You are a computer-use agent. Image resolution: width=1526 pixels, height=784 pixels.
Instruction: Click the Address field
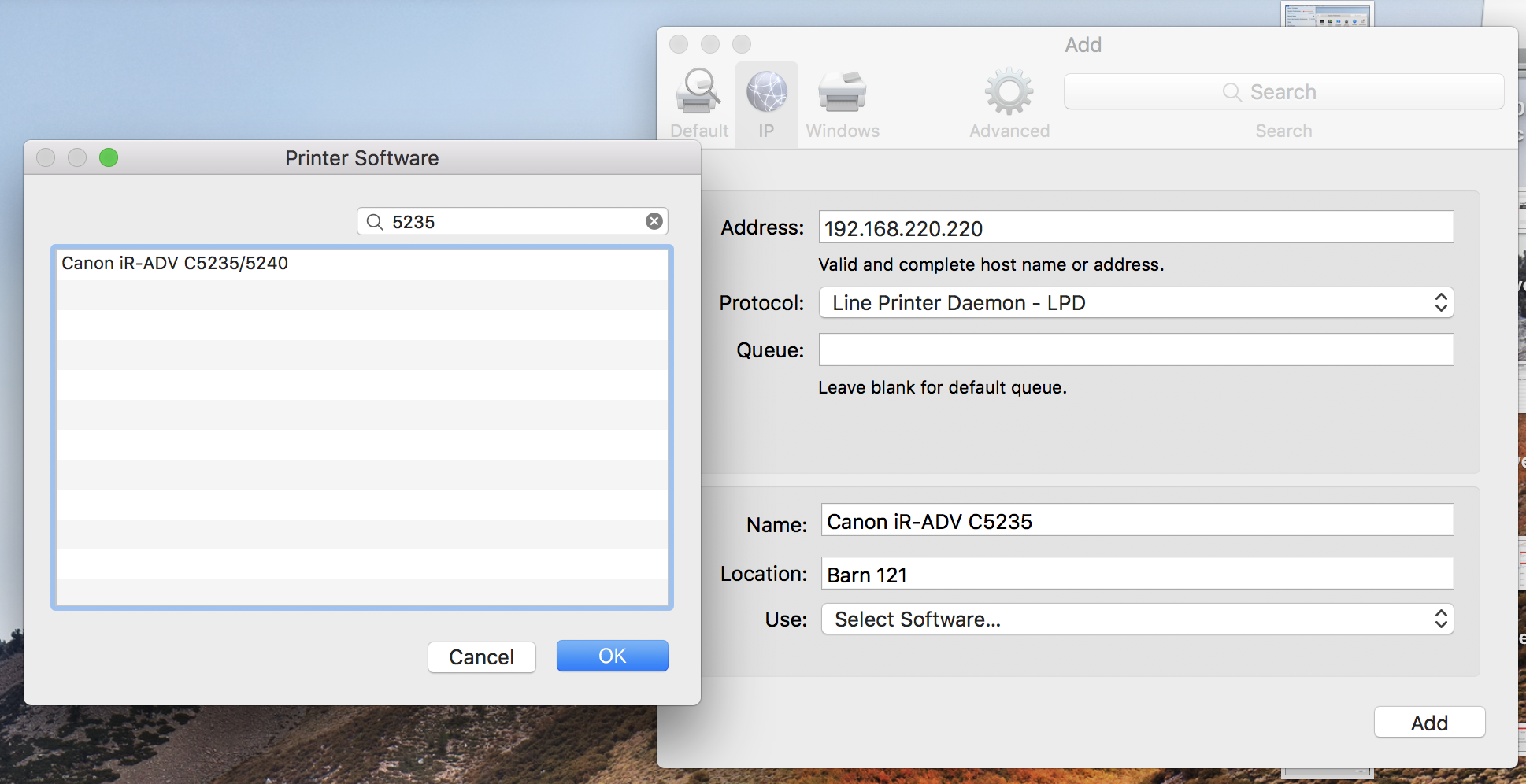pos(1136,227)
